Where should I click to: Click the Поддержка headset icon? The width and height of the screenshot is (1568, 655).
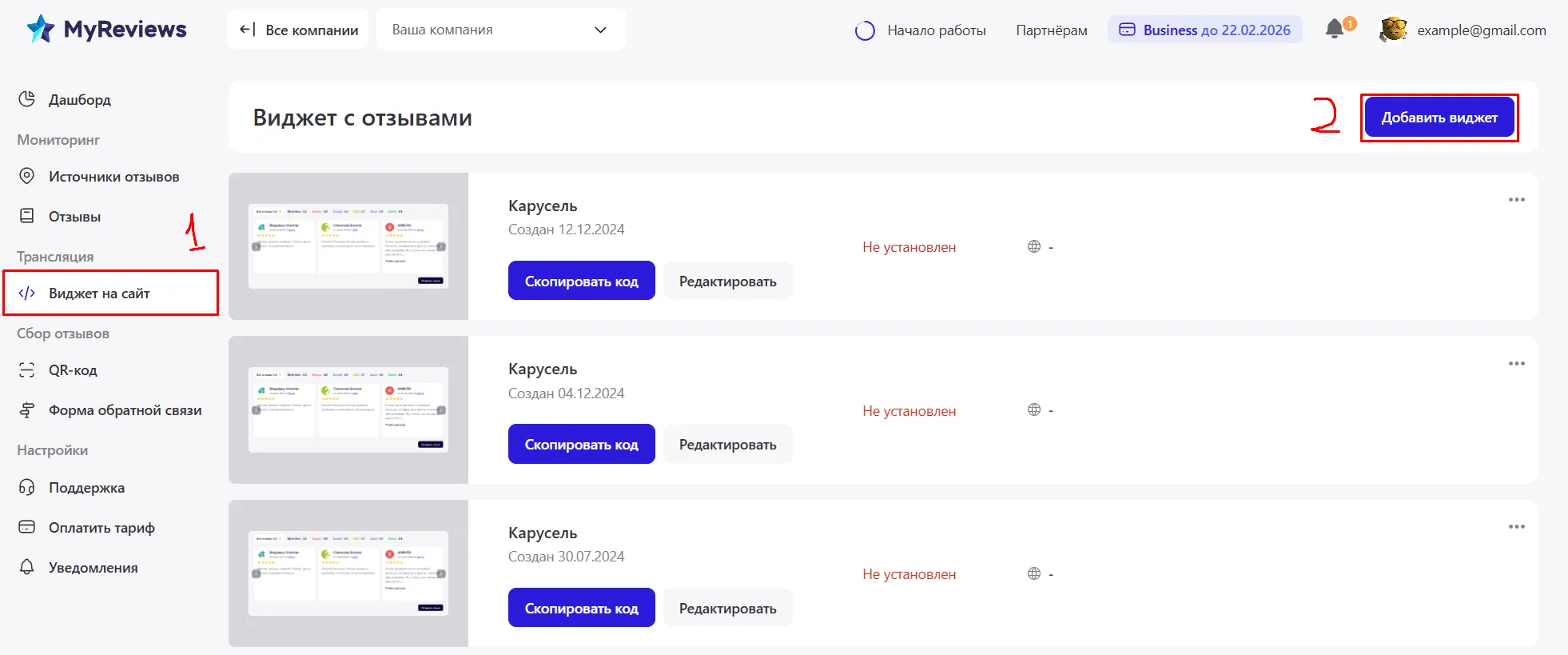(x=27, y=487)
